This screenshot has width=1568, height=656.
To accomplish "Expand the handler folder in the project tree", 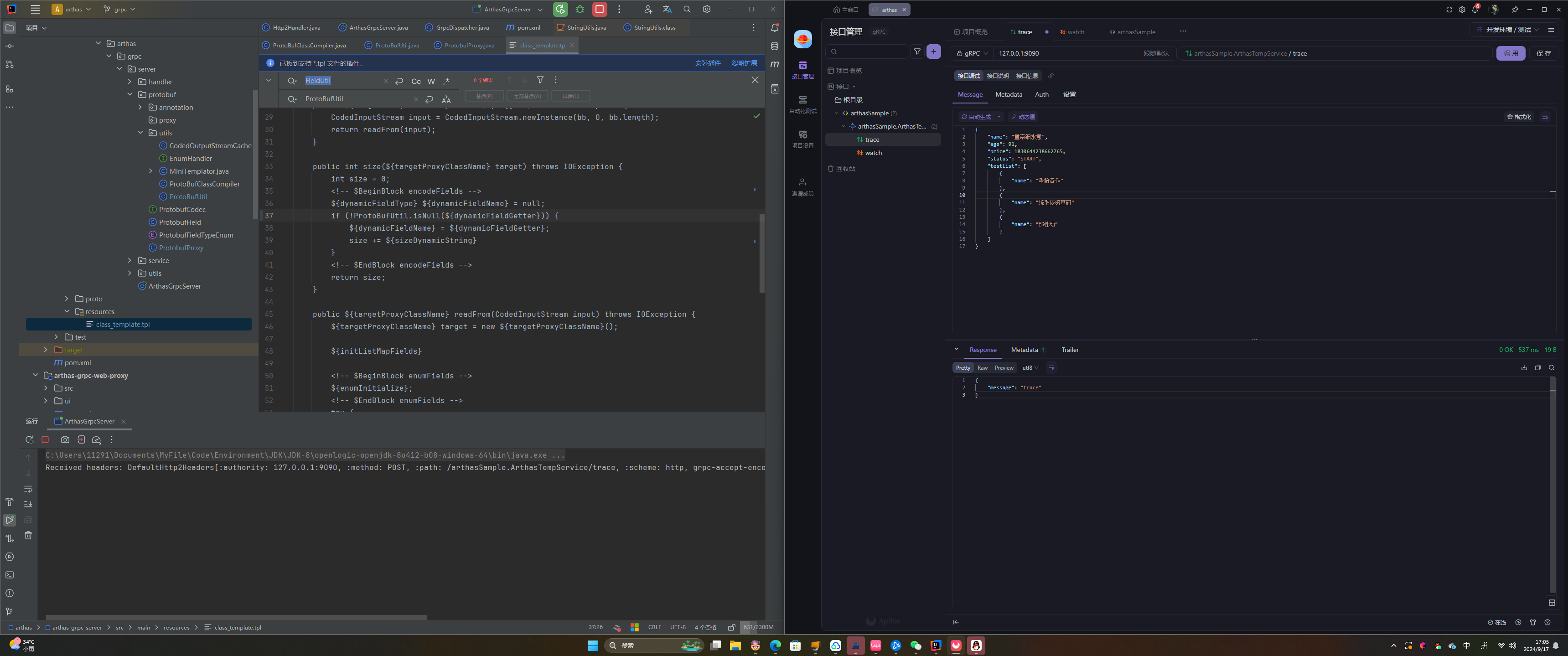I will tap(129, 82).
